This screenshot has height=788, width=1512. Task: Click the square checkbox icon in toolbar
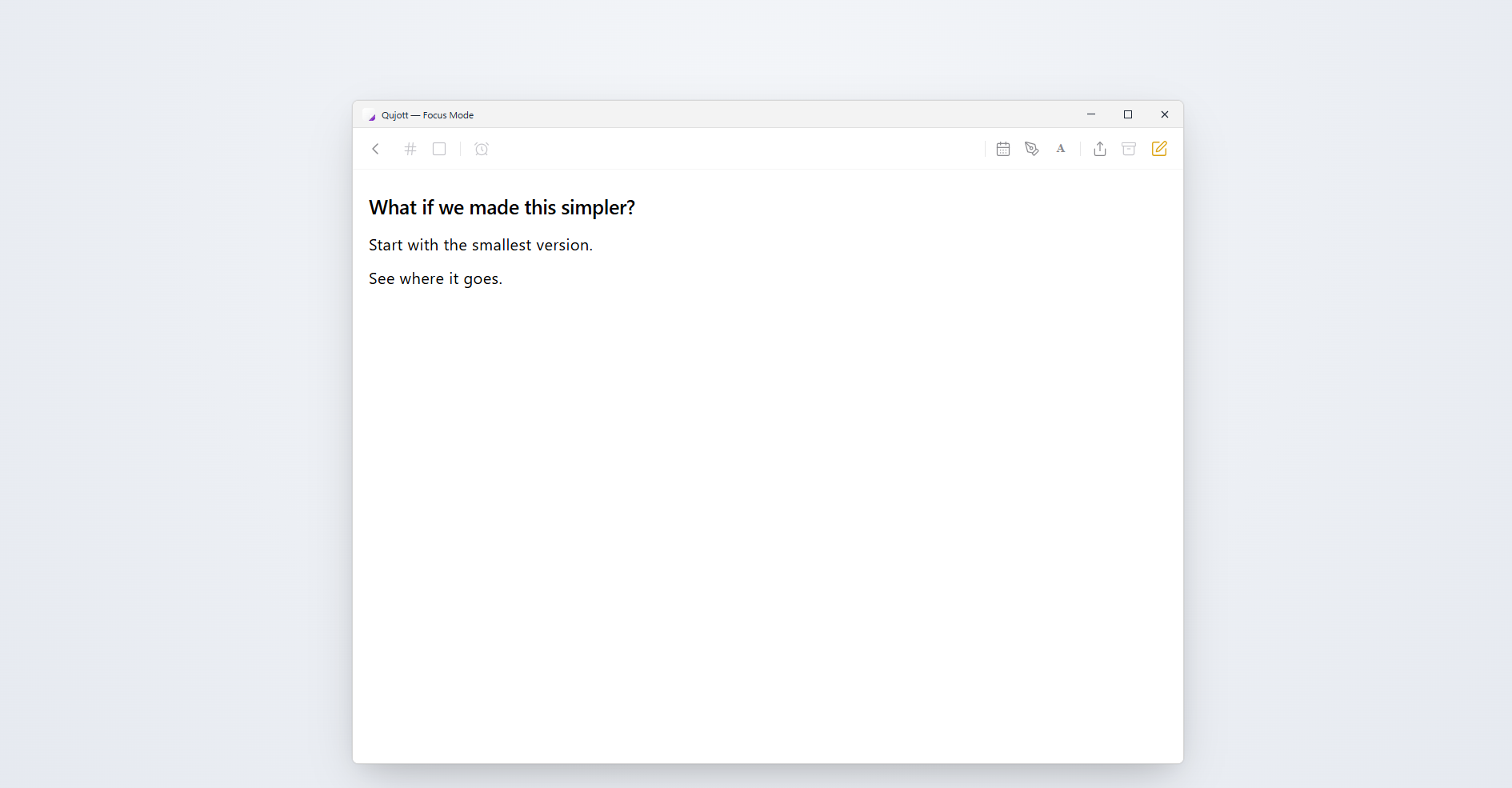[x=439, y=149]
